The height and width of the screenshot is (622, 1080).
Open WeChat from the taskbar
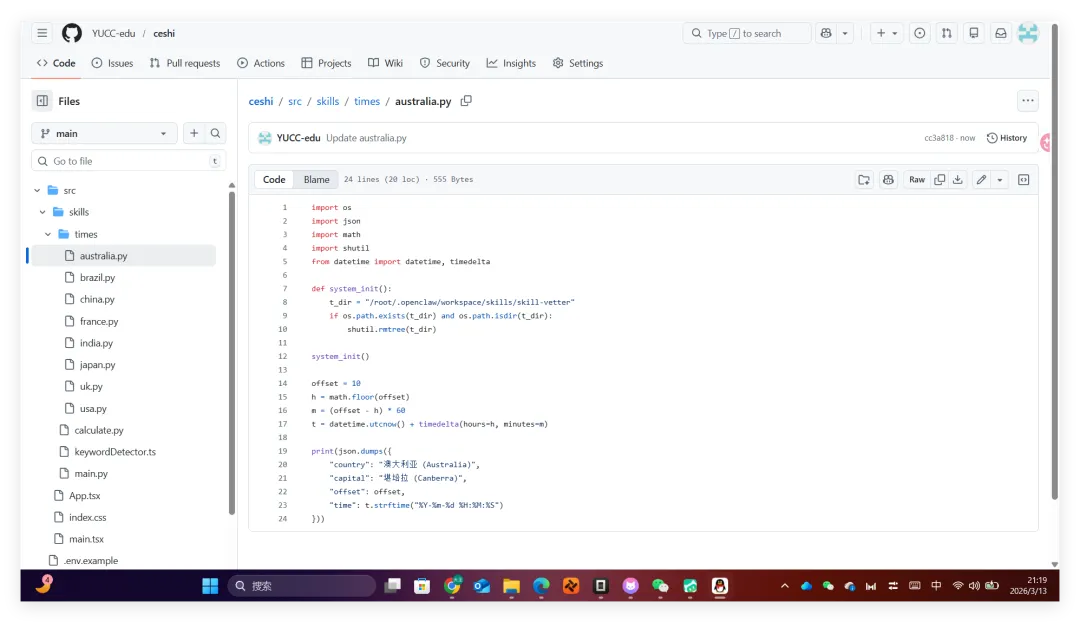[x=660, y=586]
